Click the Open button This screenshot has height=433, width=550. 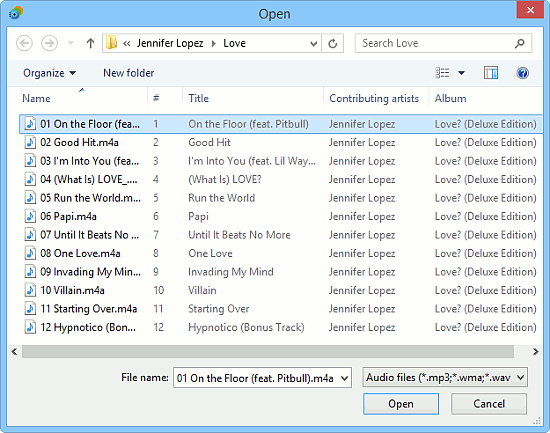pyautogui.click(x=401, y=404)
